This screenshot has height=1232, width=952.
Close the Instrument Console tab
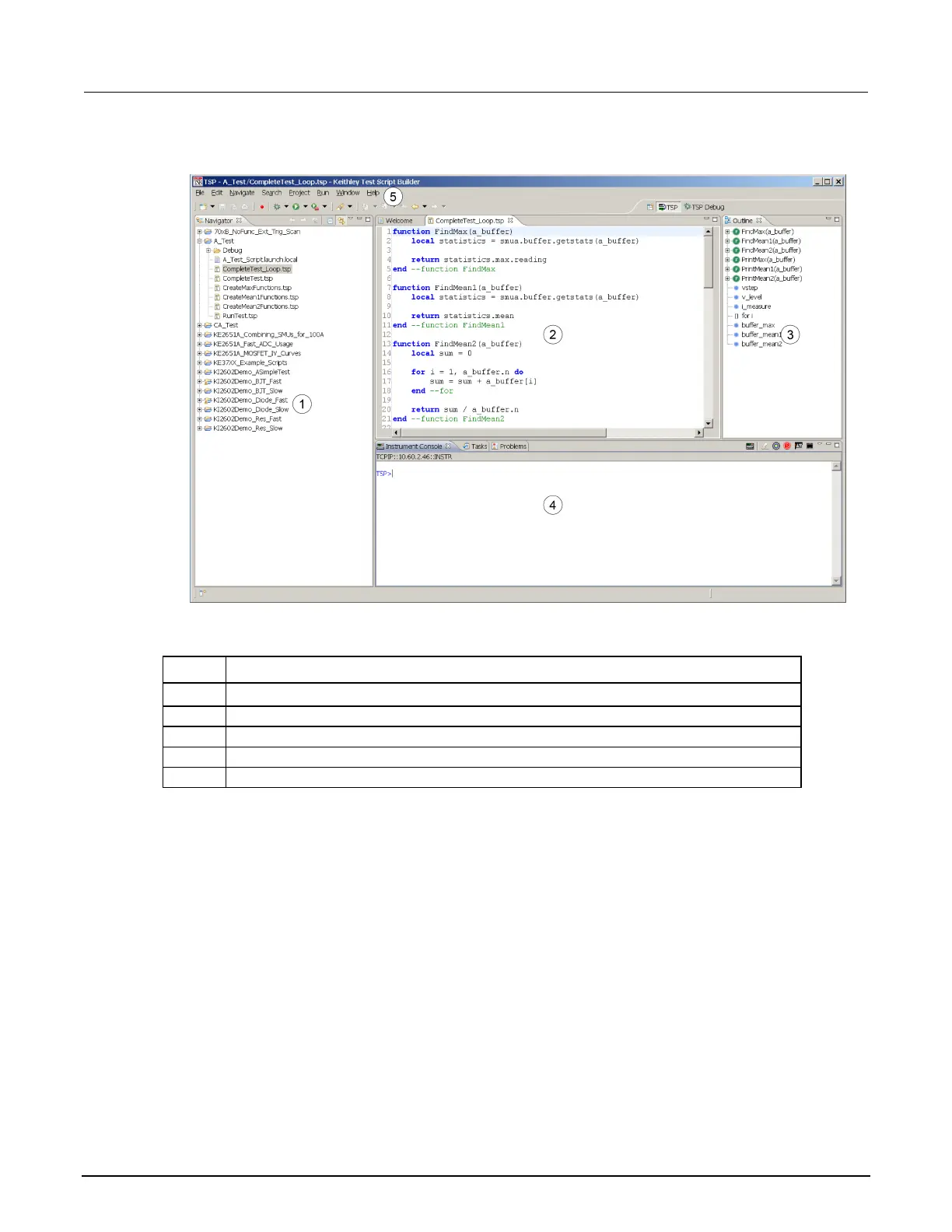(448, 446)
